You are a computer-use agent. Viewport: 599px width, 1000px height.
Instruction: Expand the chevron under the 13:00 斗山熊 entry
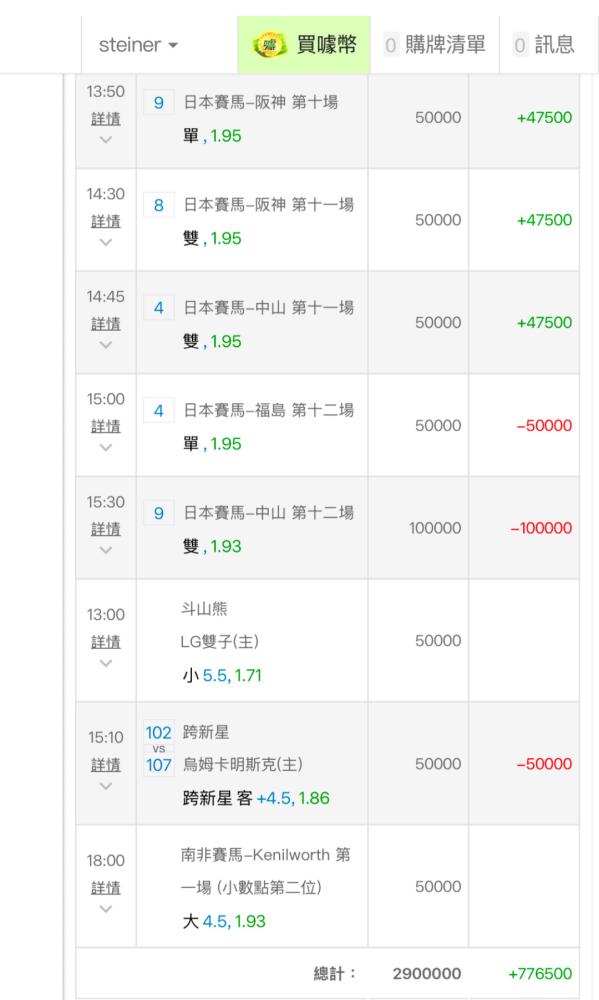[x=106, y=663]
